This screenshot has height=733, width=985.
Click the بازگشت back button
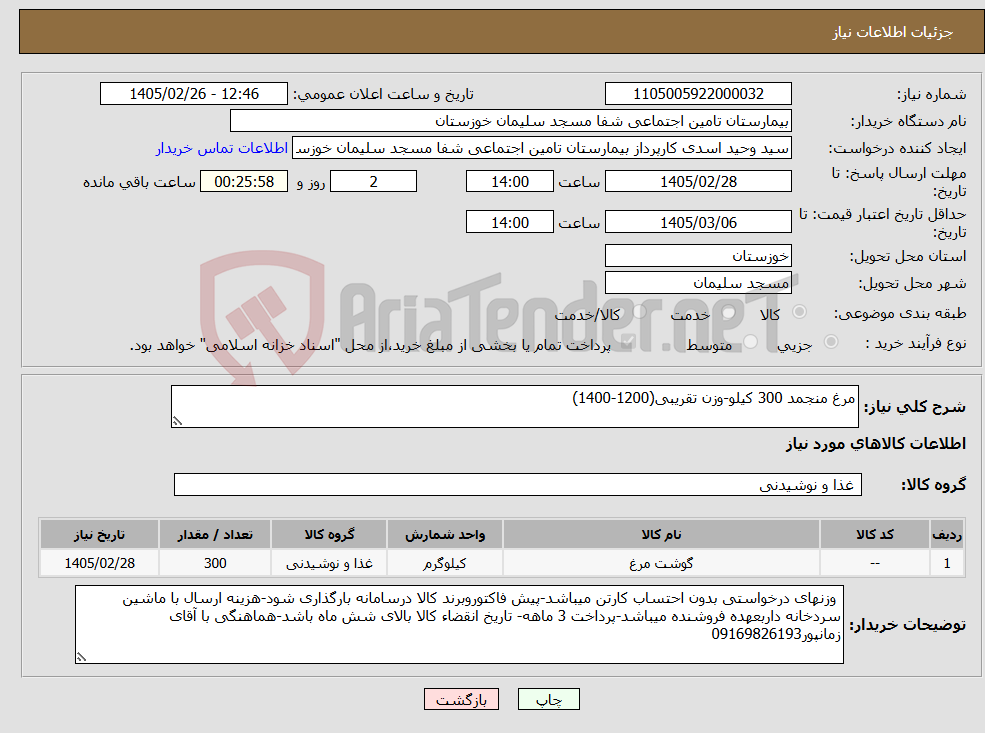coord(461,699)
